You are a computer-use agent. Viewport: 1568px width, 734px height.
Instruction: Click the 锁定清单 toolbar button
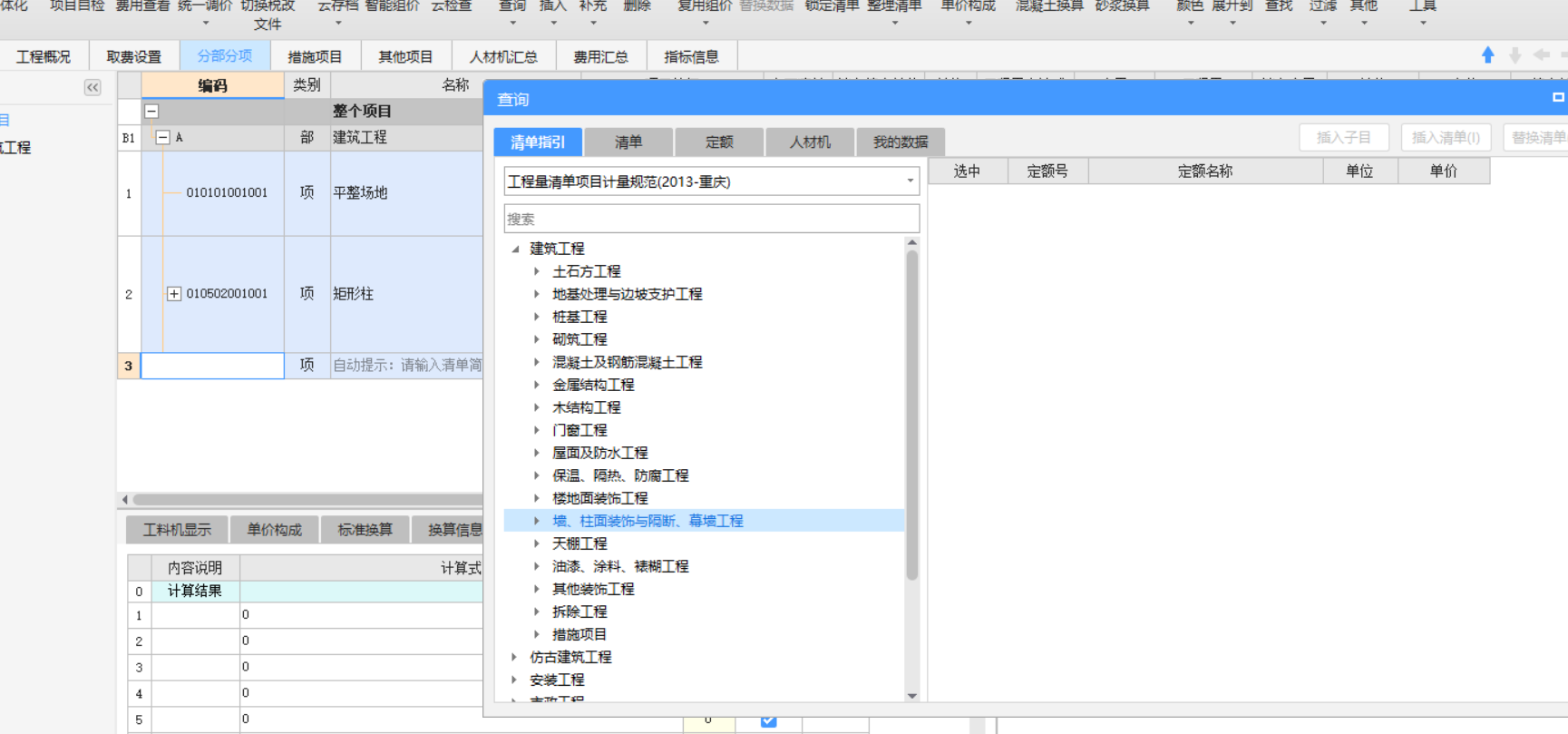coord(832,7)
